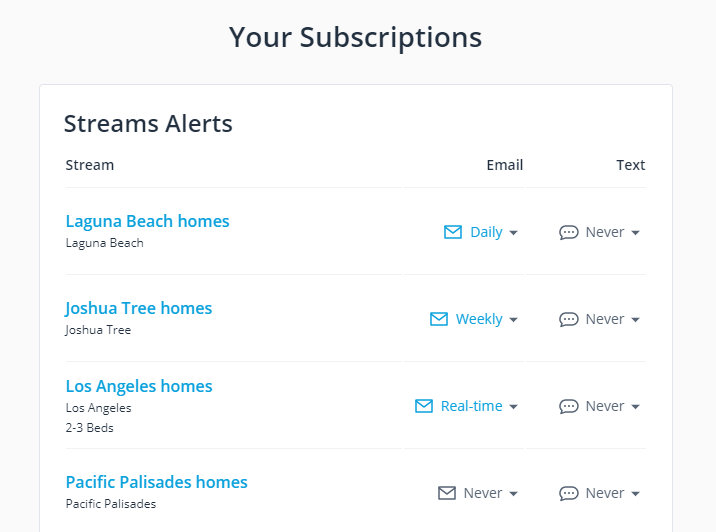The image size is (716, 532).
Task: Click the envelope icon for Joshua Tree homes
Action: pos(439,319)
